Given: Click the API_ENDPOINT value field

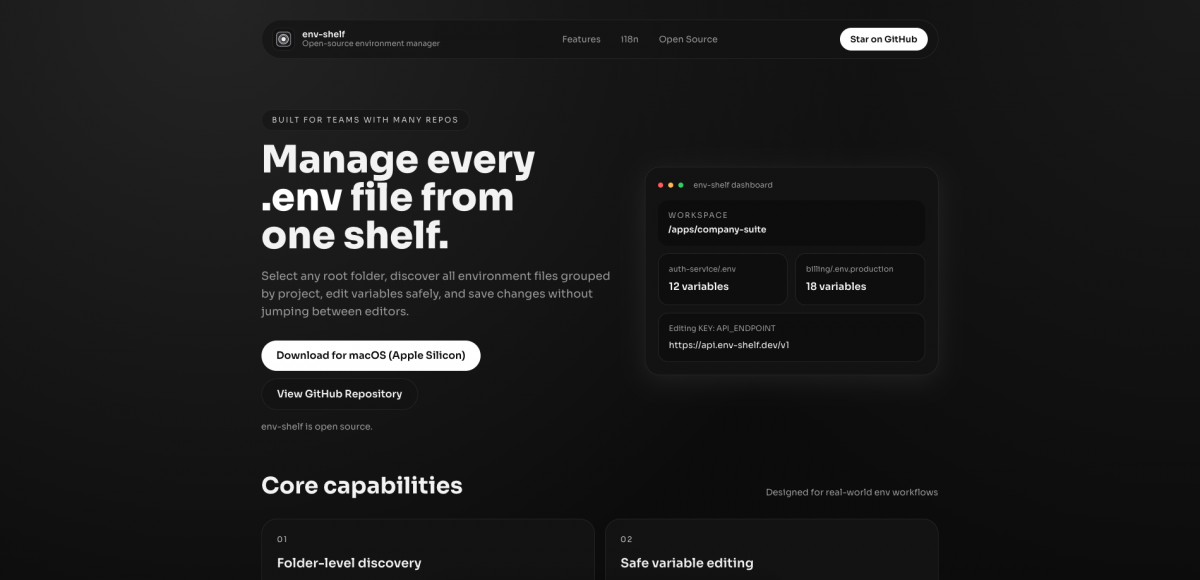Looking at the screenshot, I should [x=730, y=345].
